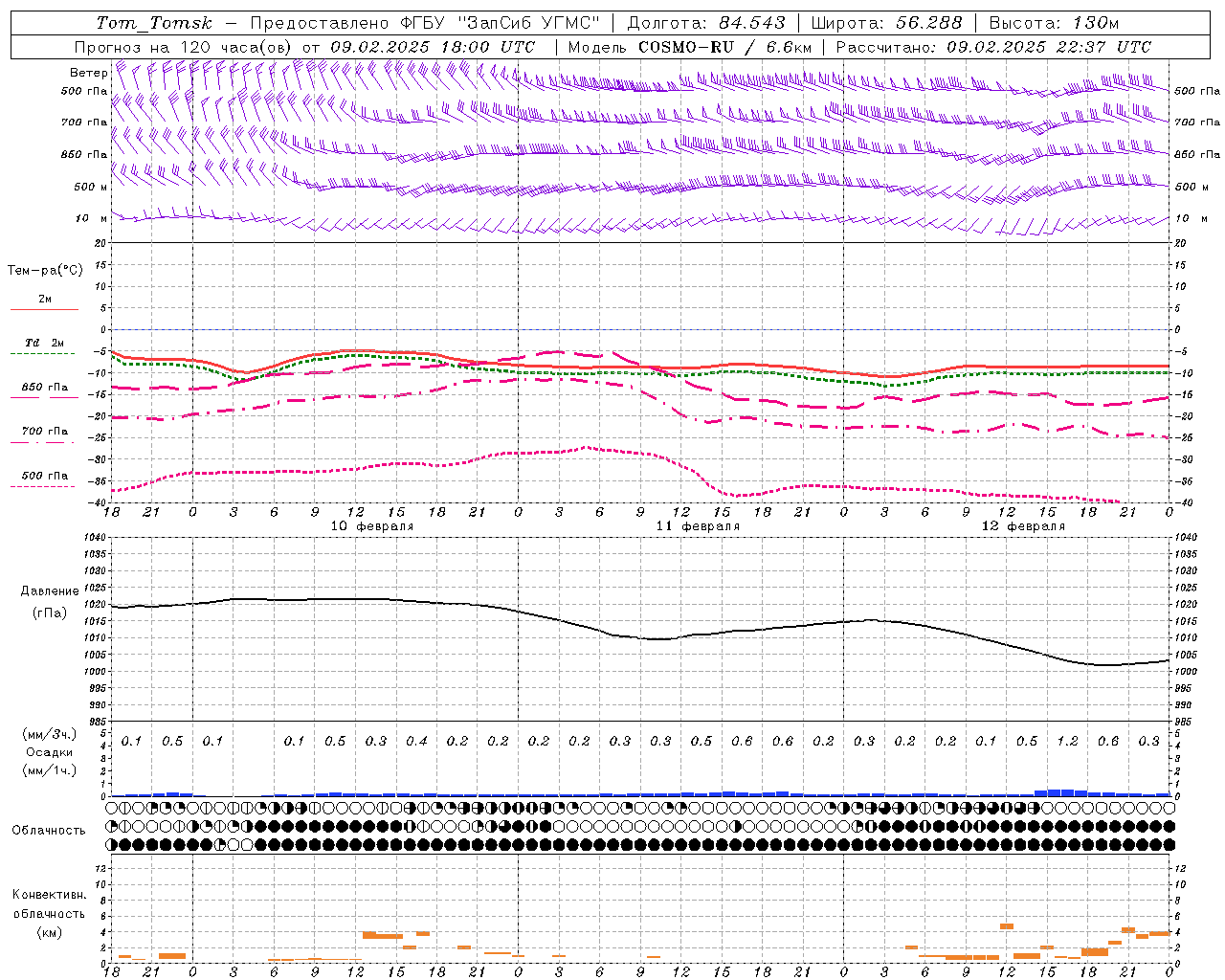Click the Широта: 56.288 header field
The width and height of the screenshot is (1225, 980).
click(x=886, y=23)
